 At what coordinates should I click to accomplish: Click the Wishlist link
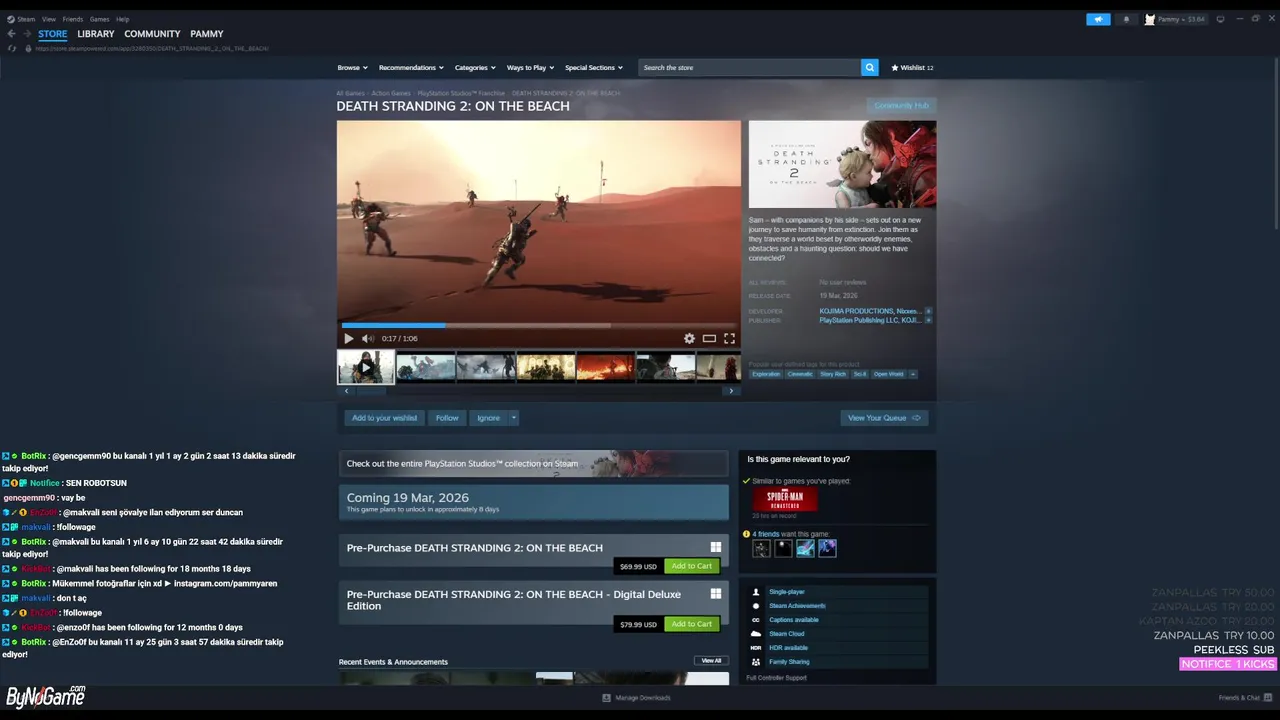click(x=912, y=67)
